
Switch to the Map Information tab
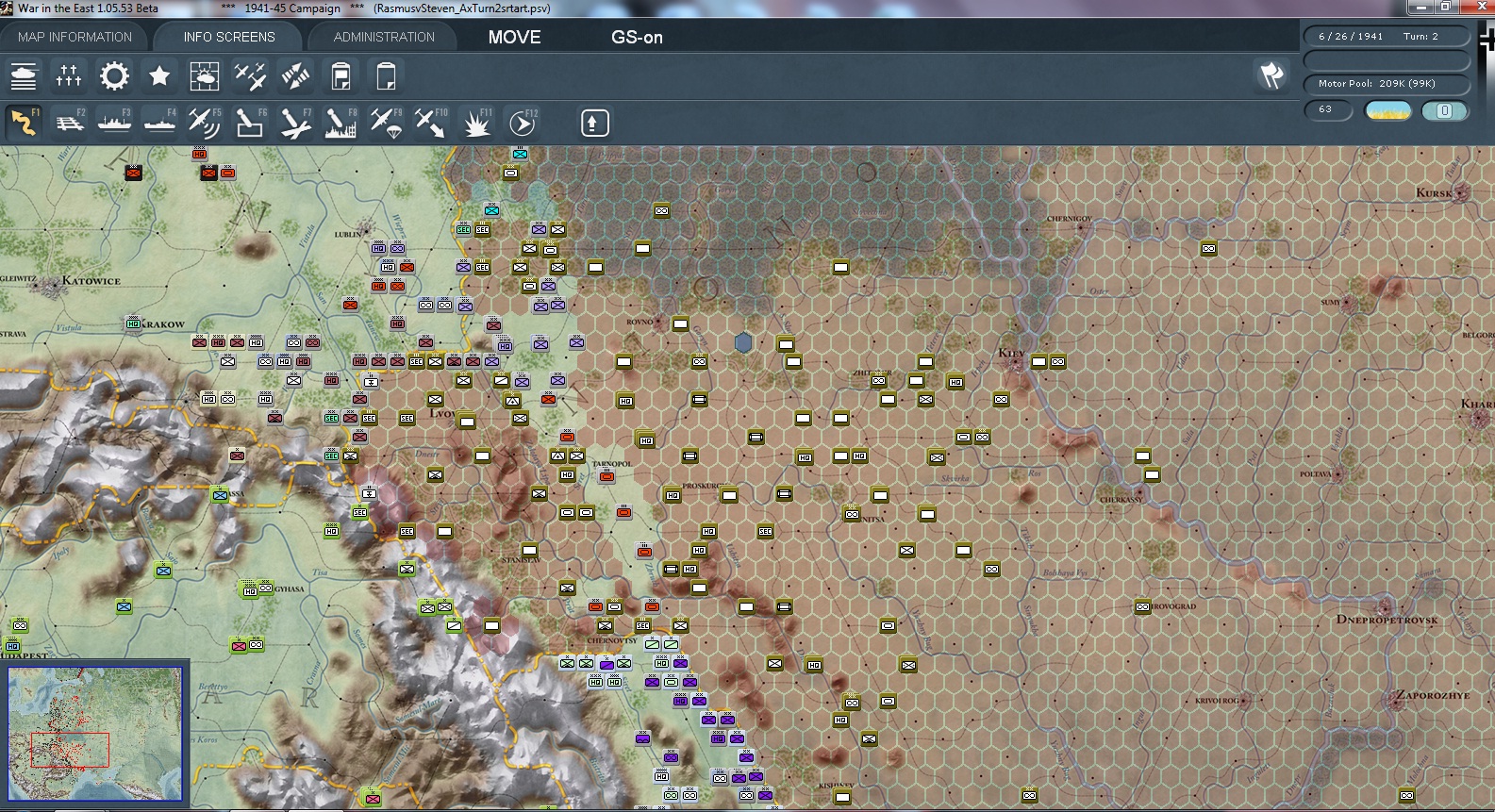point(75,37)
